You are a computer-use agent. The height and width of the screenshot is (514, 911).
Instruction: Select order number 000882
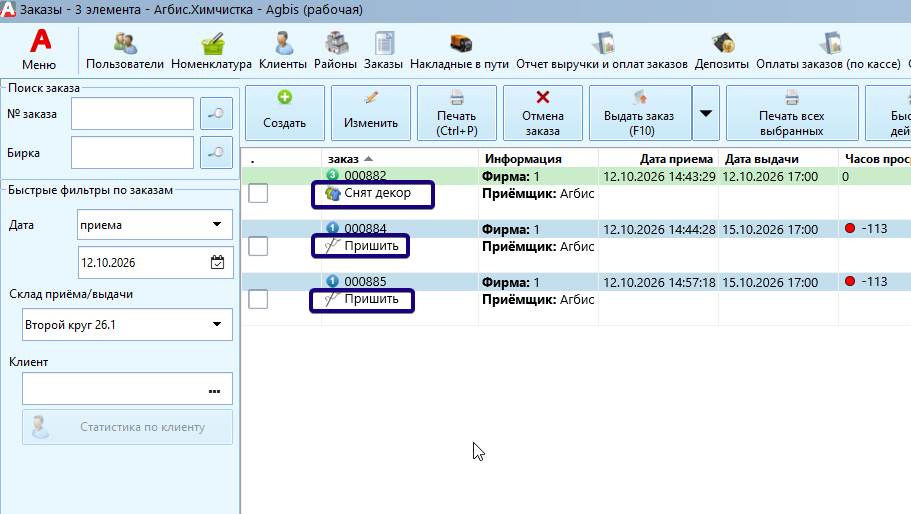coord(365,175)
